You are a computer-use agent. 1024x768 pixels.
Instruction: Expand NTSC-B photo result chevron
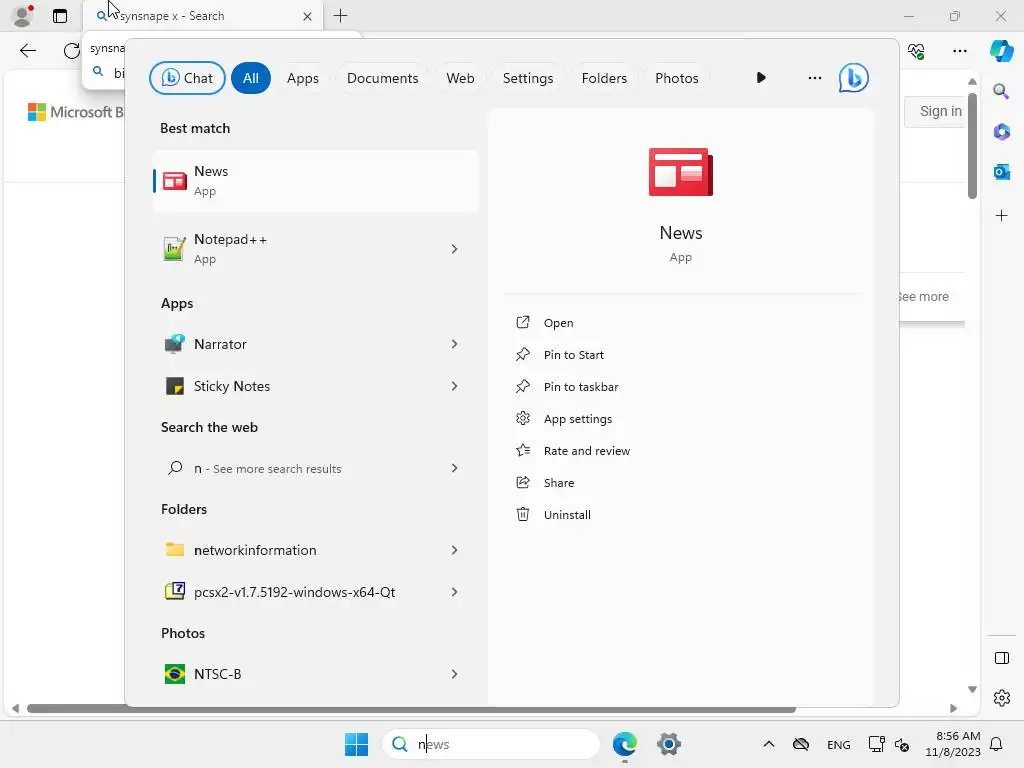pyautogui.click(x=455, y=674)
